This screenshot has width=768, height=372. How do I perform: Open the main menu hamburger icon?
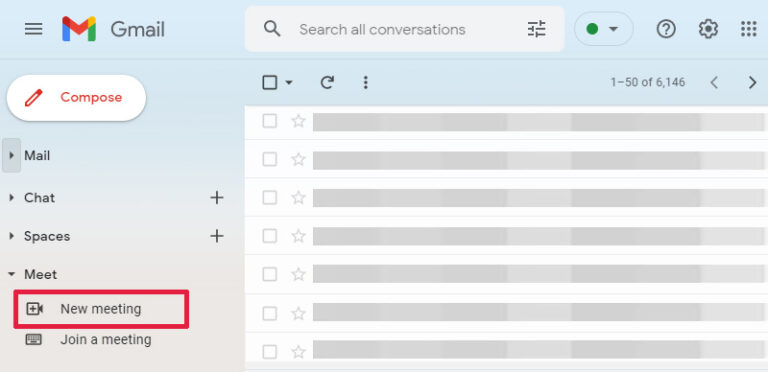33,29
